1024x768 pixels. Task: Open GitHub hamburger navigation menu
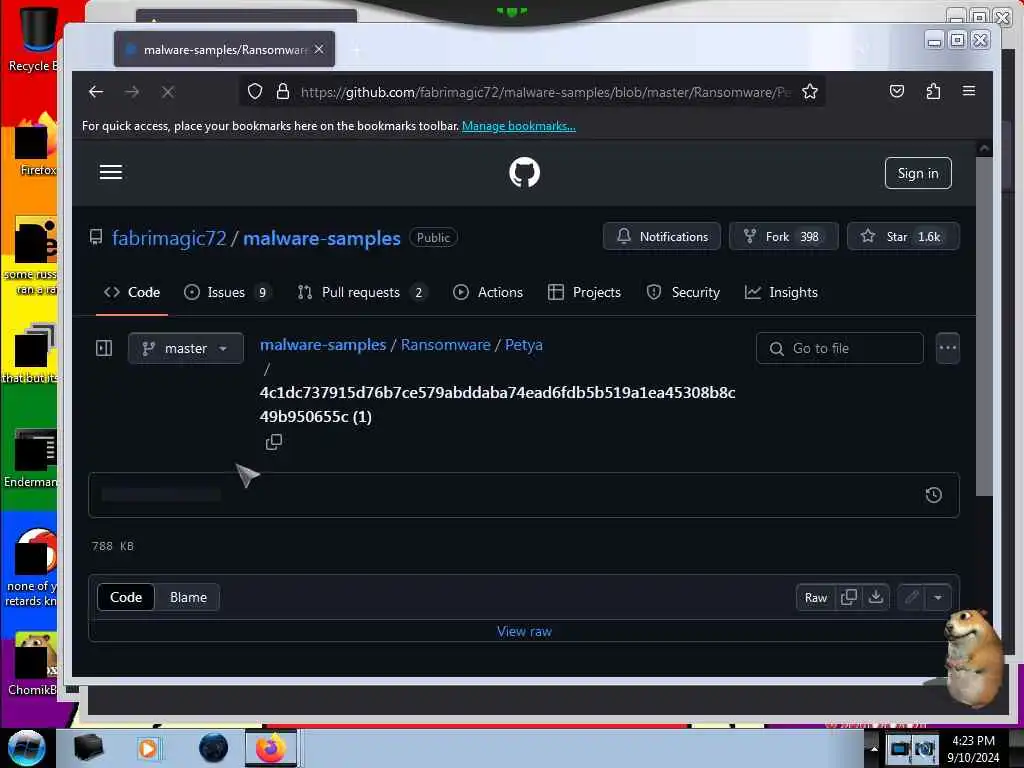pos(111,172)
